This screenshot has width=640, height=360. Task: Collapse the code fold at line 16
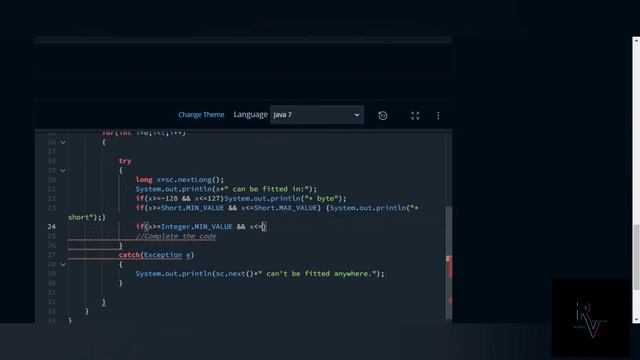[63, 142]
